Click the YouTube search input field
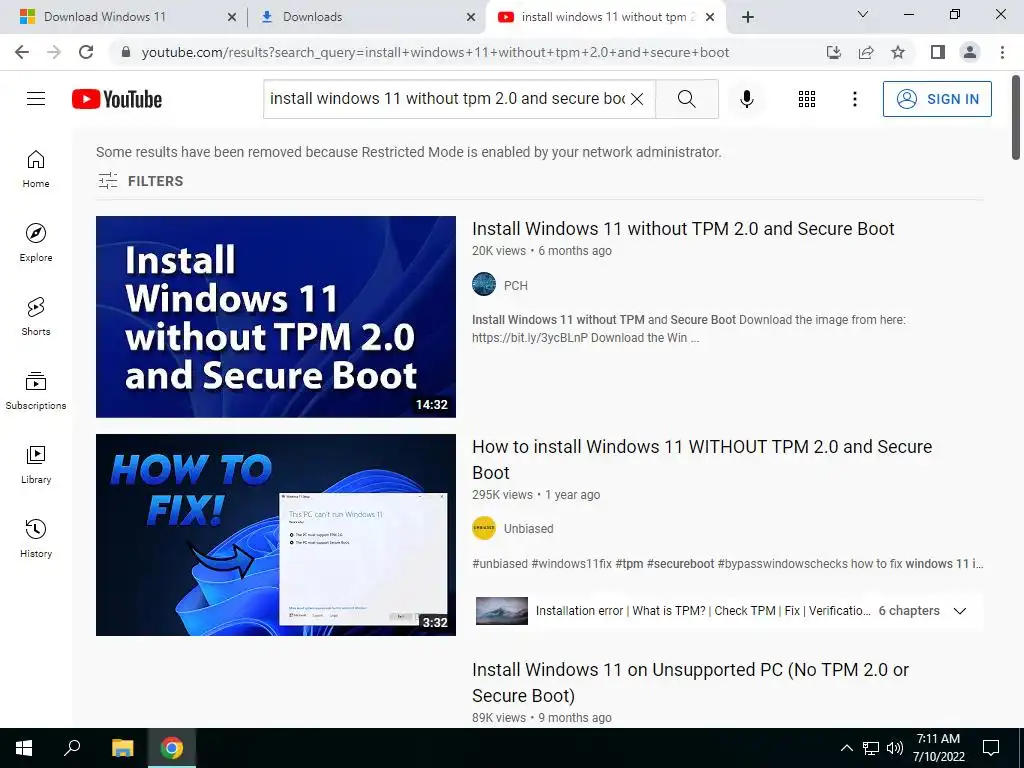 (448, 99)
